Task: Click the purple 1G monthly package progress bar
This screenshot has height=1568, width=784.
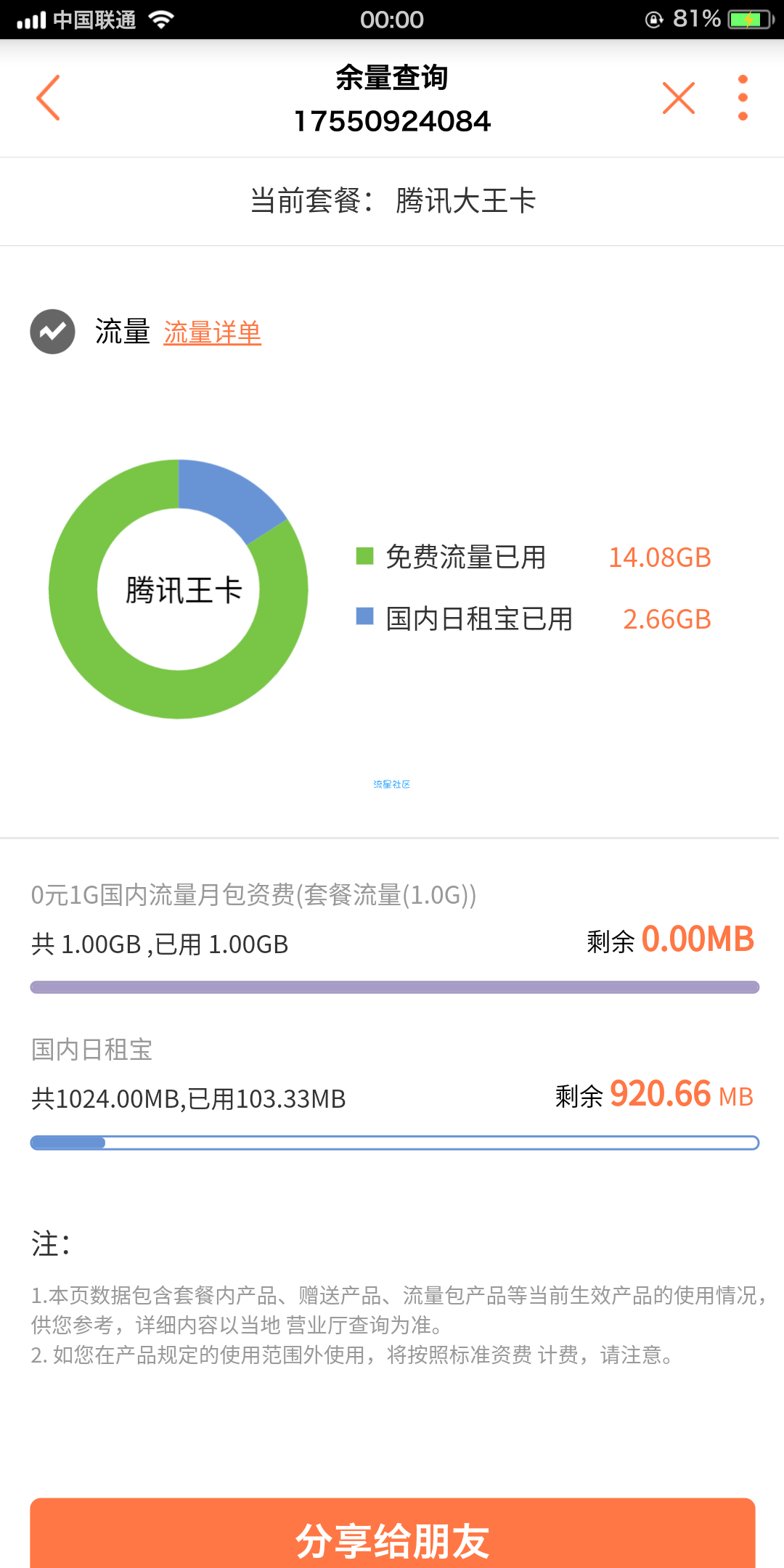Action: tap(394, 987)
